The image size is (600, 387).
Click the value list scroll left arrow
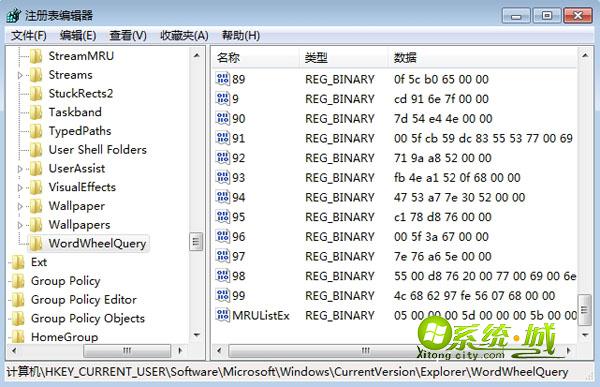click(220, 351)
